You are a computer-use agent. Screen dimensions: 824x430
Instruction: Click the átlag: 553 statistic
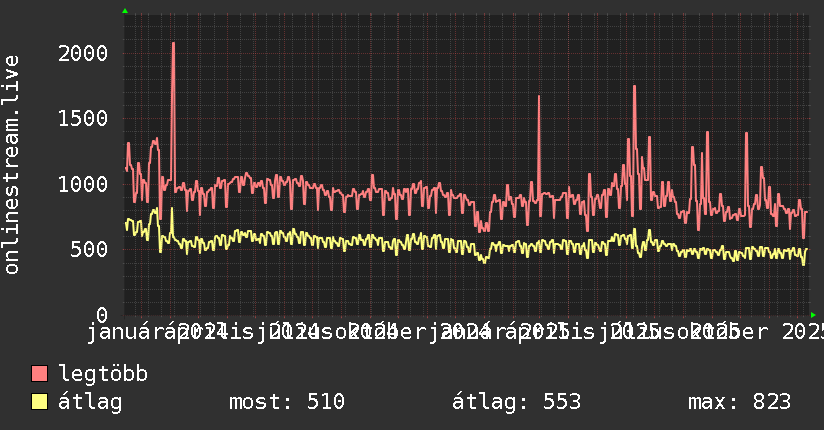[x=517, y=402]
